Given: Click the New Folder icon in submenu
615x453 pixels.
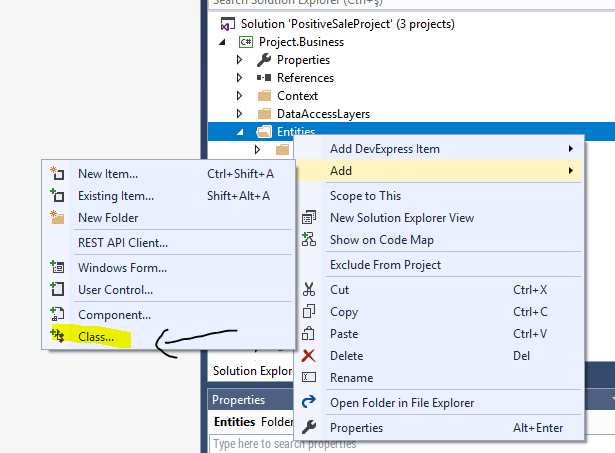Looking at the screenshot, I should [x=57, y=217].
